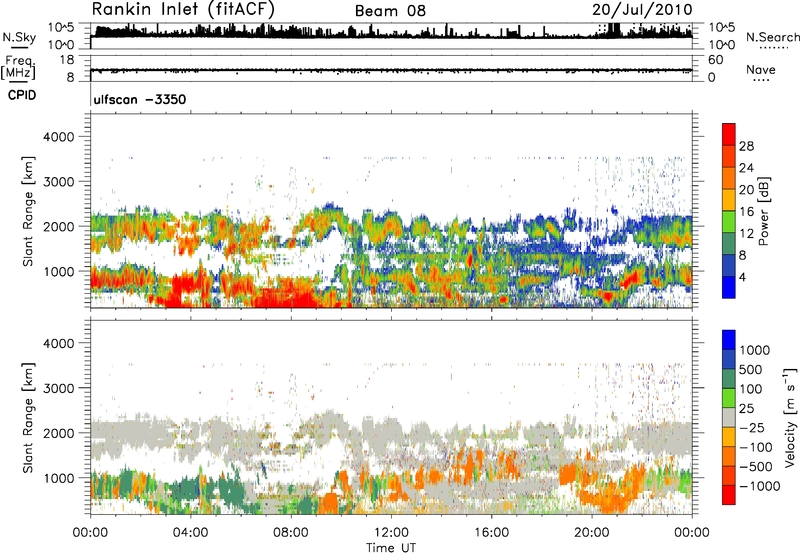Image resolution: width=800 pixels, height=554 pixels.
Task: Click the "16" power colorbar label
Action: coord(746,212)
